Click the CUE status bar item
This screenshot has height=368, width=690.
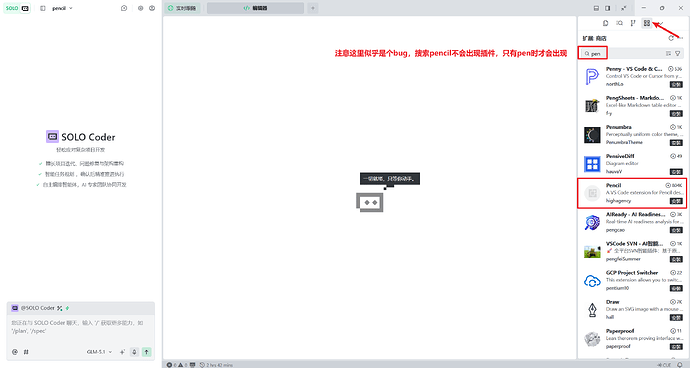pos(664,365)
